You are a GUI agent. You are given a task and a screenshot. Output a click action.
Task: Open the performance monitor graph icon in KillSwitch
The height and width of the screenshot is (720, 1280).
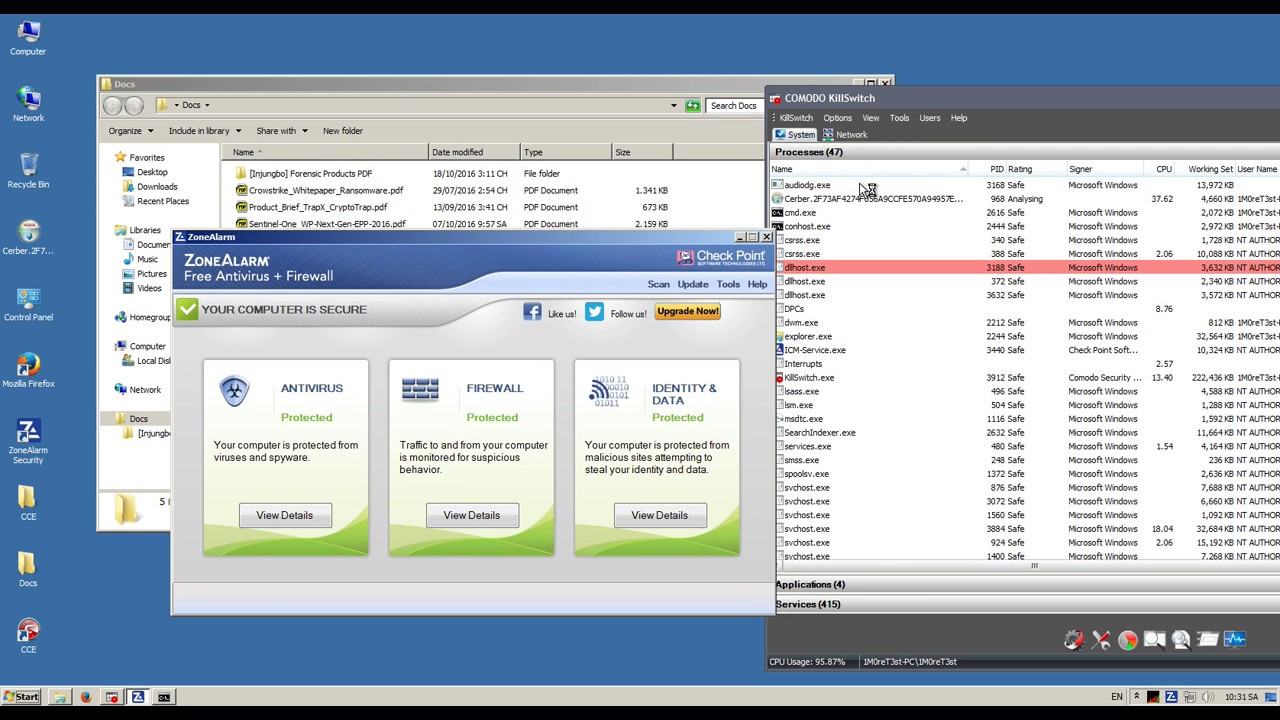1234,640
